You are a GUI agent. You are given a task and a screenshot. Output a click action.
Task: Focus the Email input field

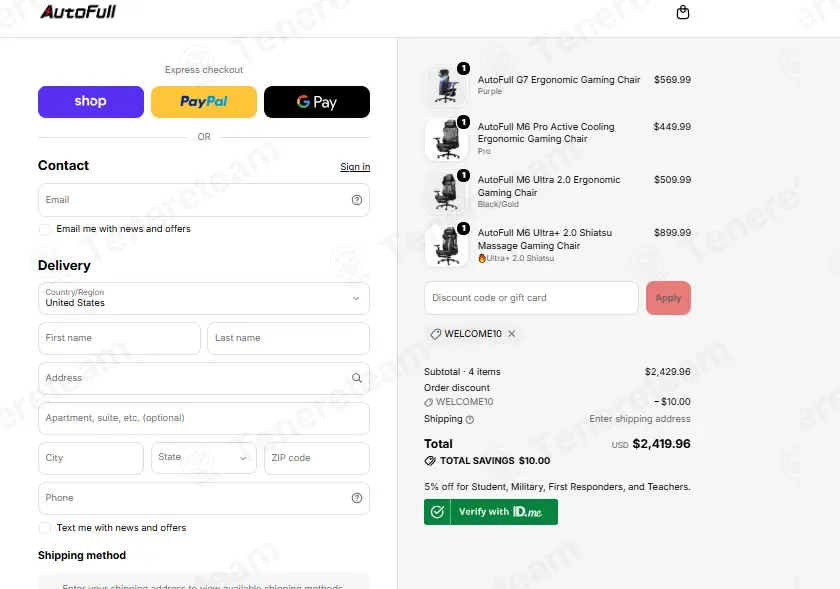click(x=204, y=200)
